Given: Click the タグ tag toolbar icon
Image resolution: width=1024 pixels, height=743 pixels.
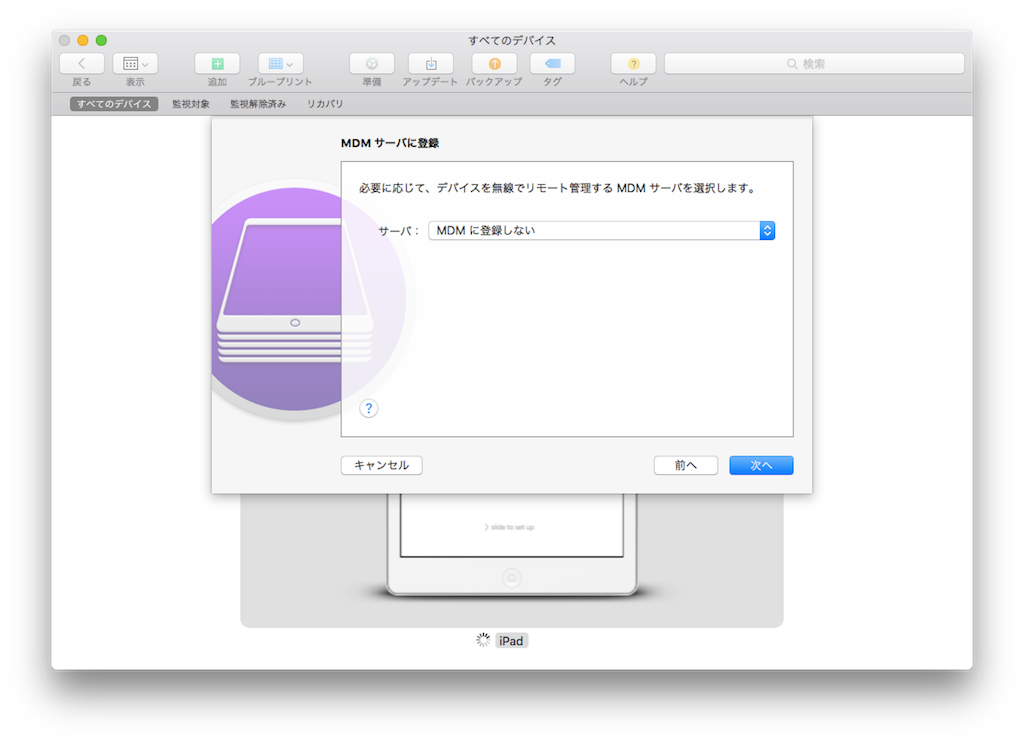Looking at the screenshot, I should (x=552, y=63).
